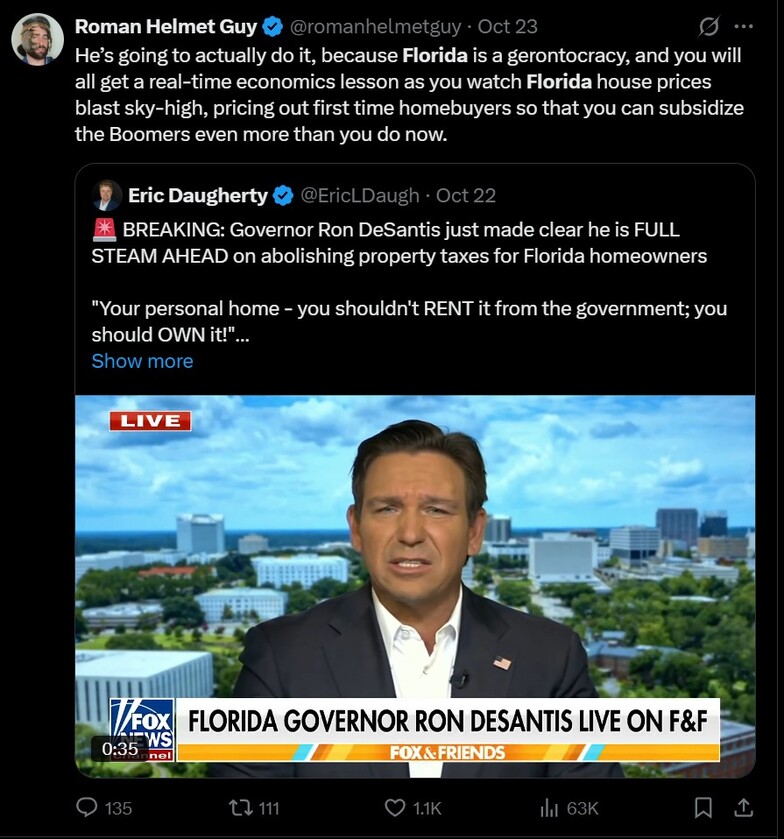Click the 0:35 video duration badge
This screenshot has height=839, width=784.
click(x=120, y=749)
